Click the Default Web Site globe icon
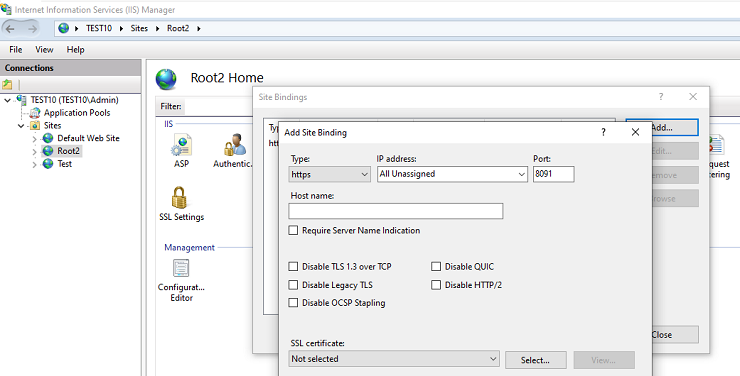Screen dimensions: 740x376 click(x=48, y=138)
